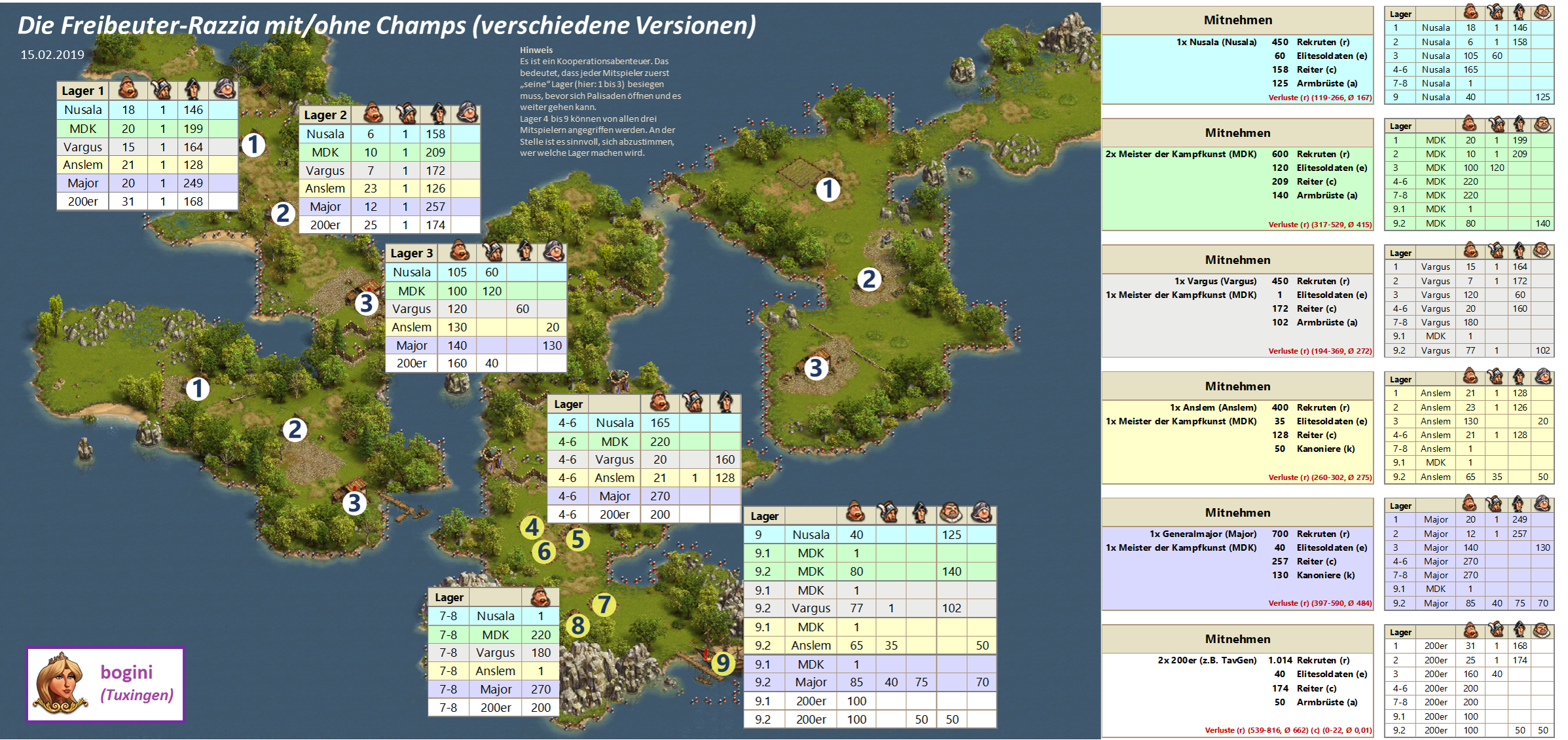
Task: Click the cavalry icon in Lager 4-6 table
Action: click(x=725, y=403)
